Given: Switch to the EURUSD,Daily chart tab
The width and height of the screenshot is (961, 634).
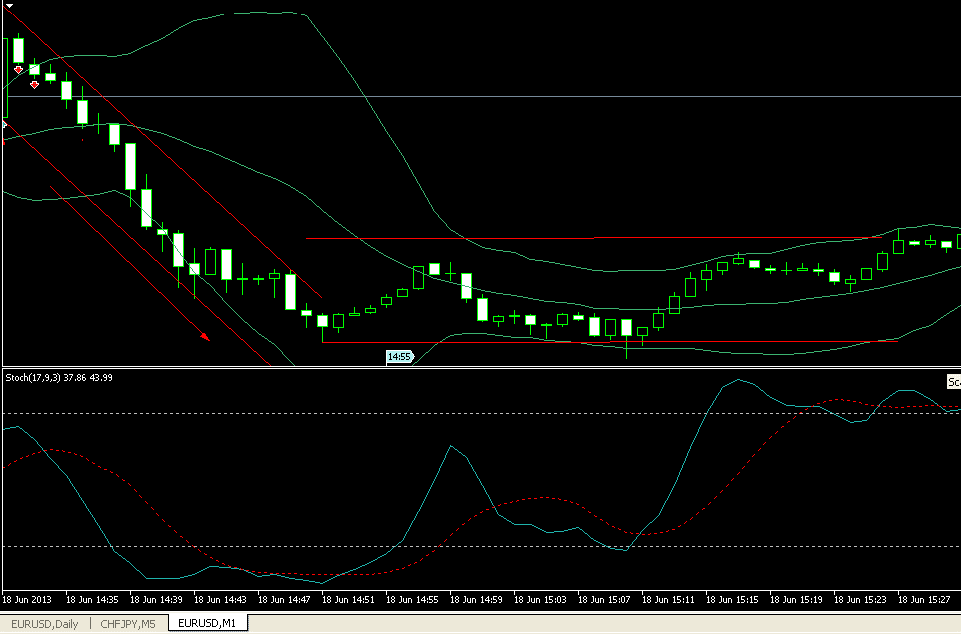Looking at the screenshot, I should (x=45, y=624).
